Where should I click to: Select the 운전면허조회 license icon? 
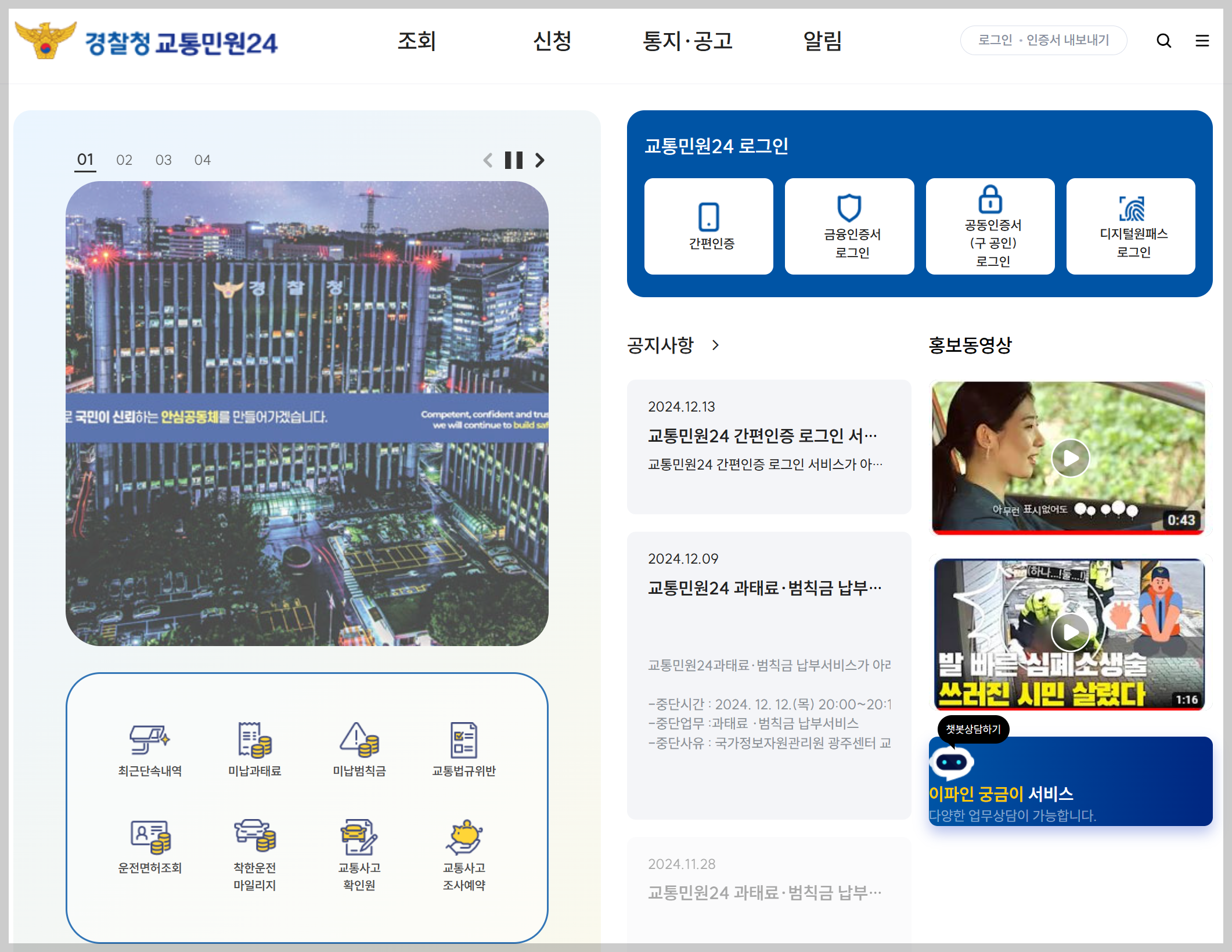(150, 837)
